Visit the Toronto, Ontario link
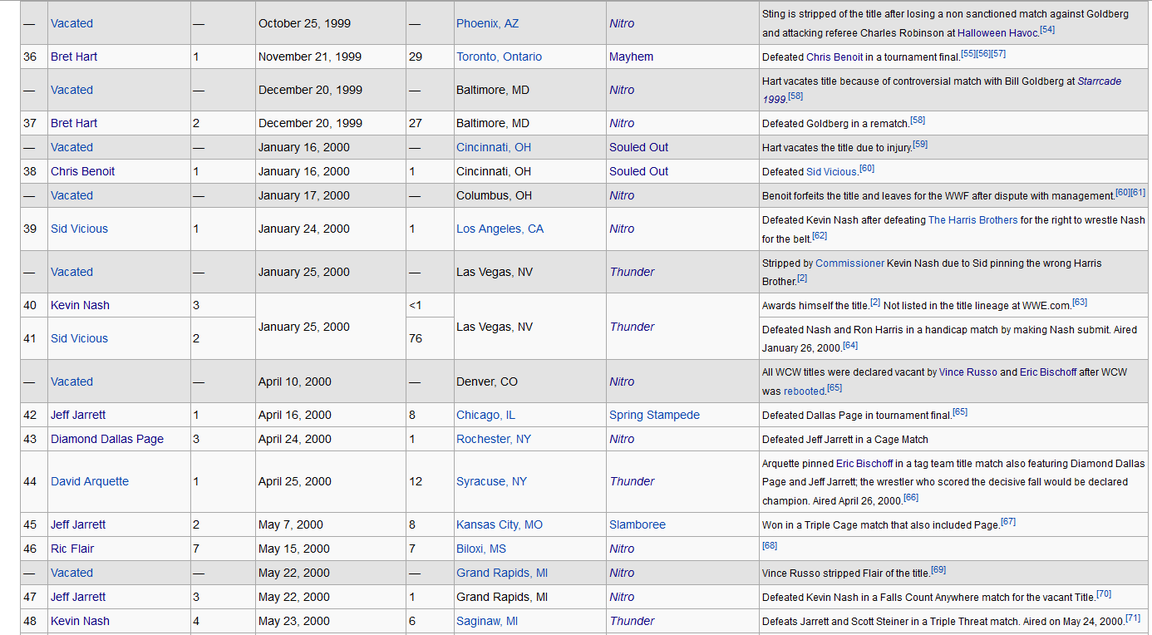This screenshot has height=635, width=1152. [499, 57]
